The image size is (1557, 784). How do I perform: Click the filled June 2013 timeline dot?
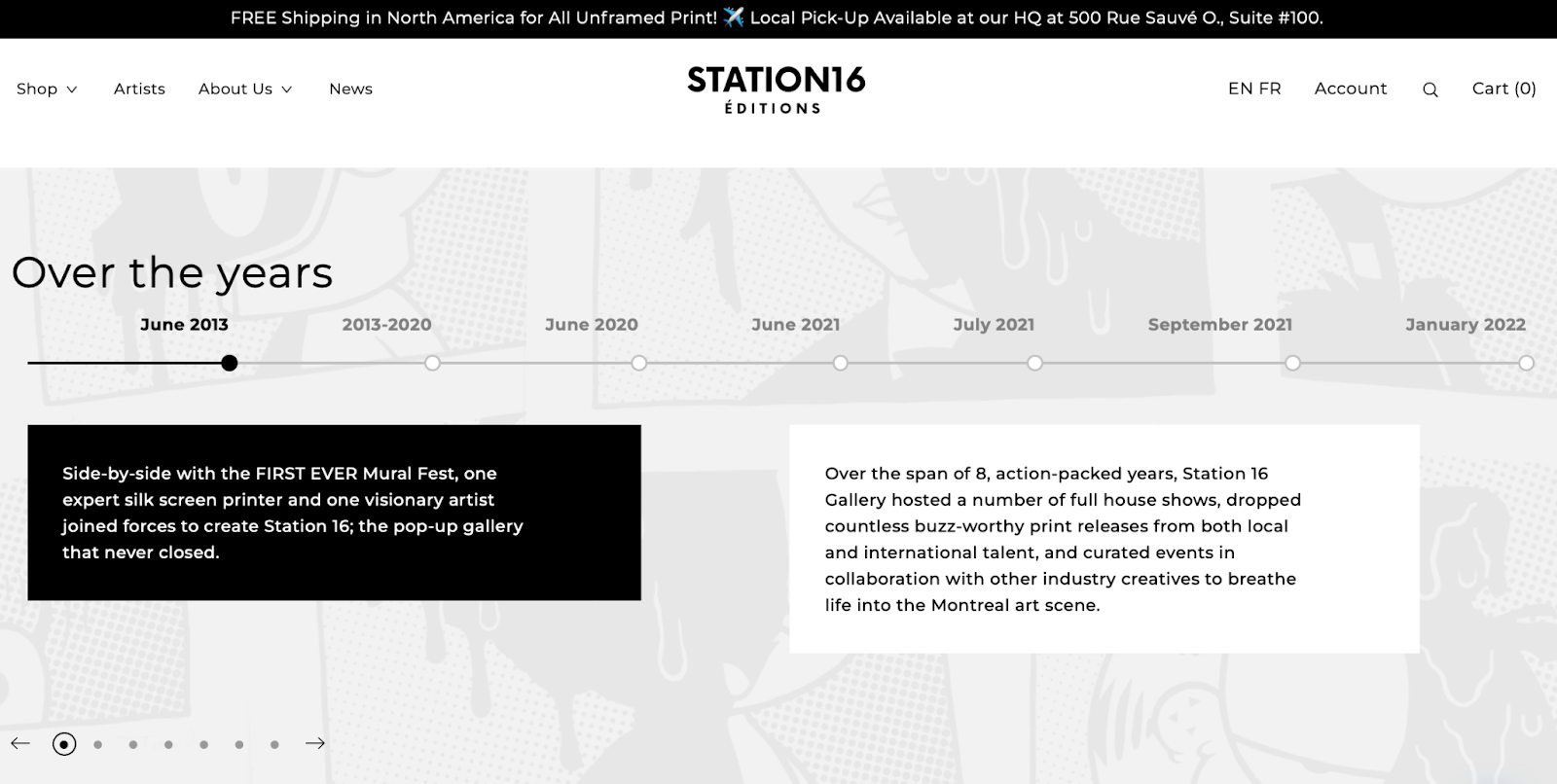tap(229, 363)
